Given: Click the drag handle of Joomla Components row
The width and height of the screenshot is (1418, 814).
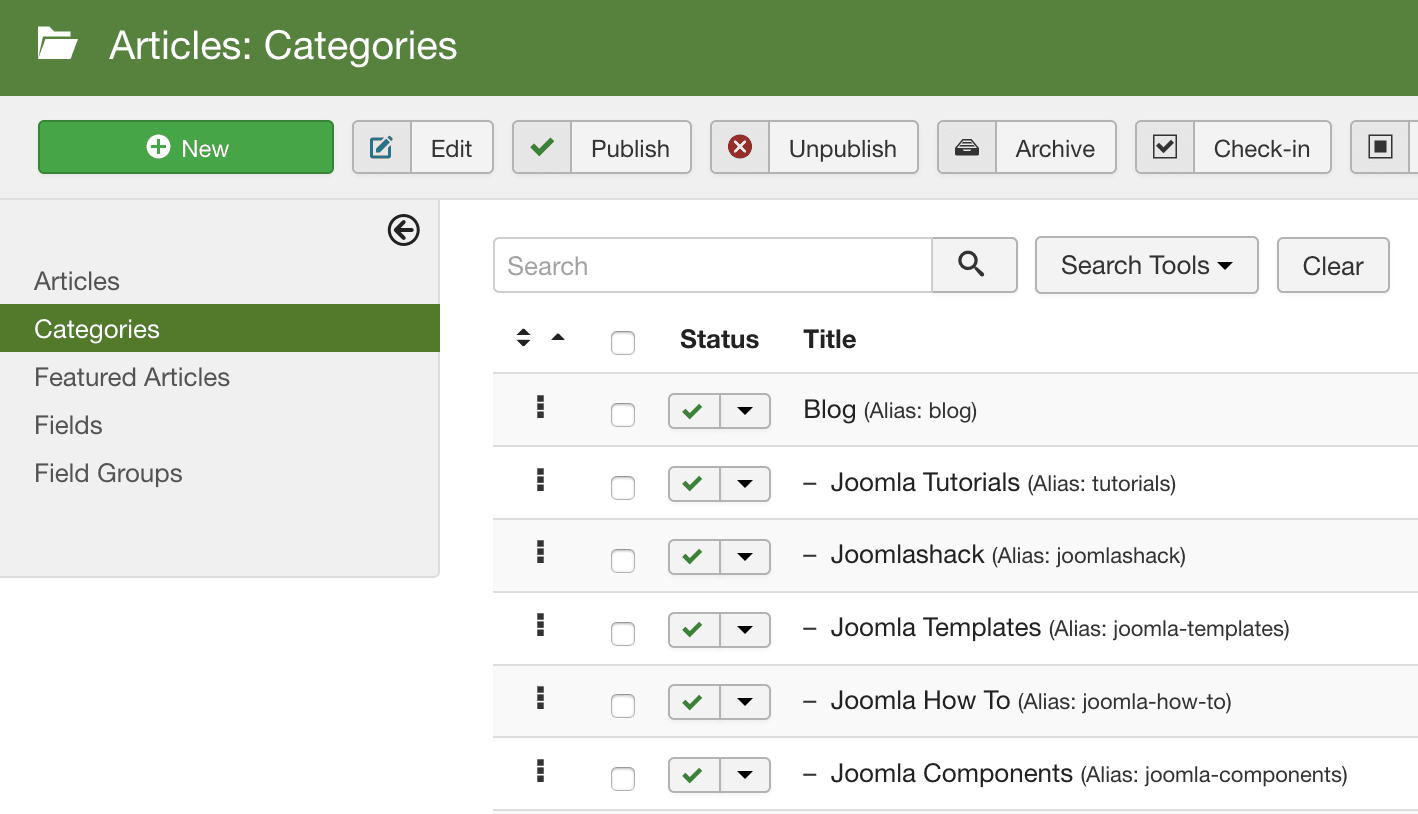Looking at the screenshot, I should click(540, 771).
